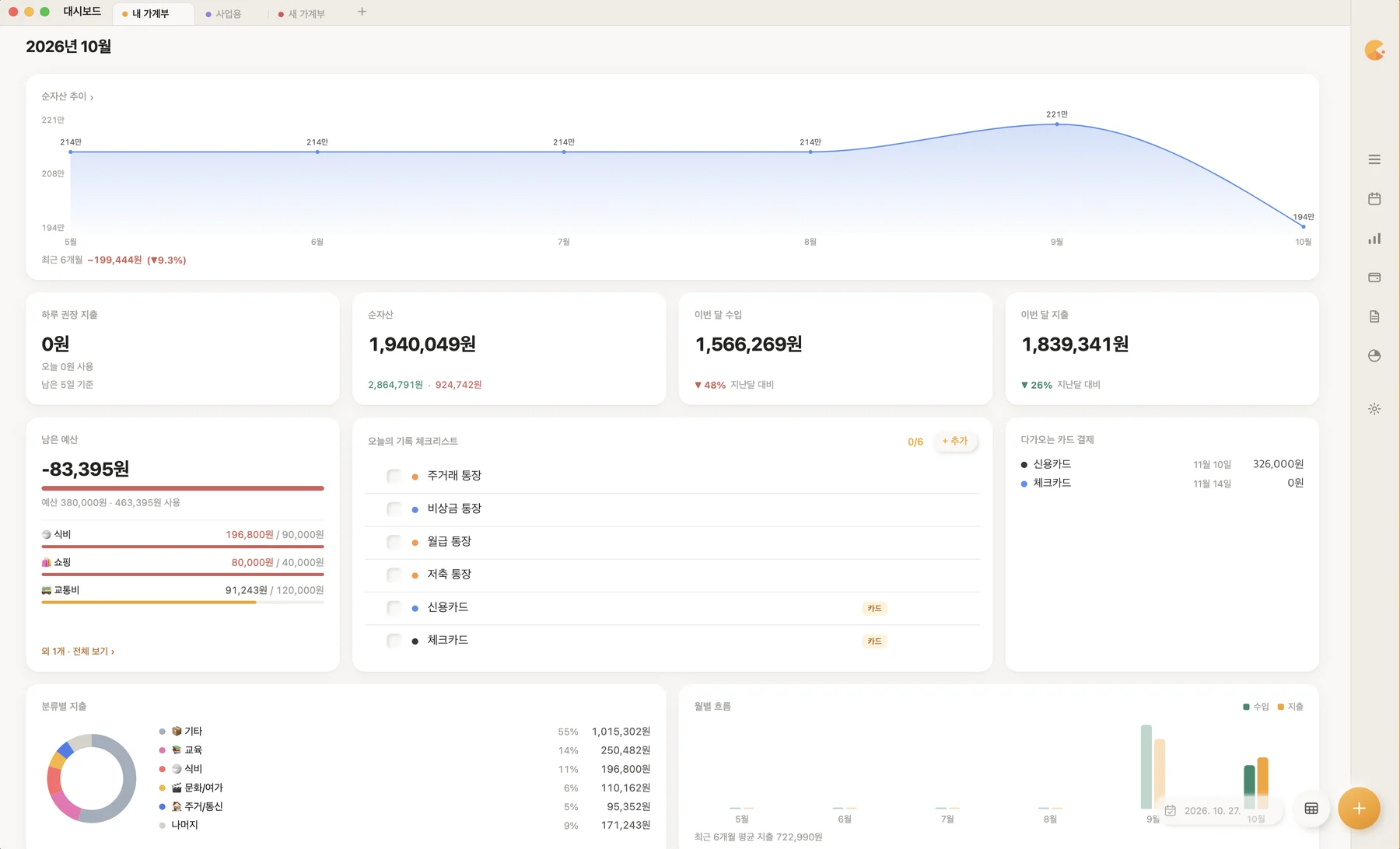Tick the 월급 통장 checkbox
The height and width of the screenshot is (849, 1400).
coord(394,542)
